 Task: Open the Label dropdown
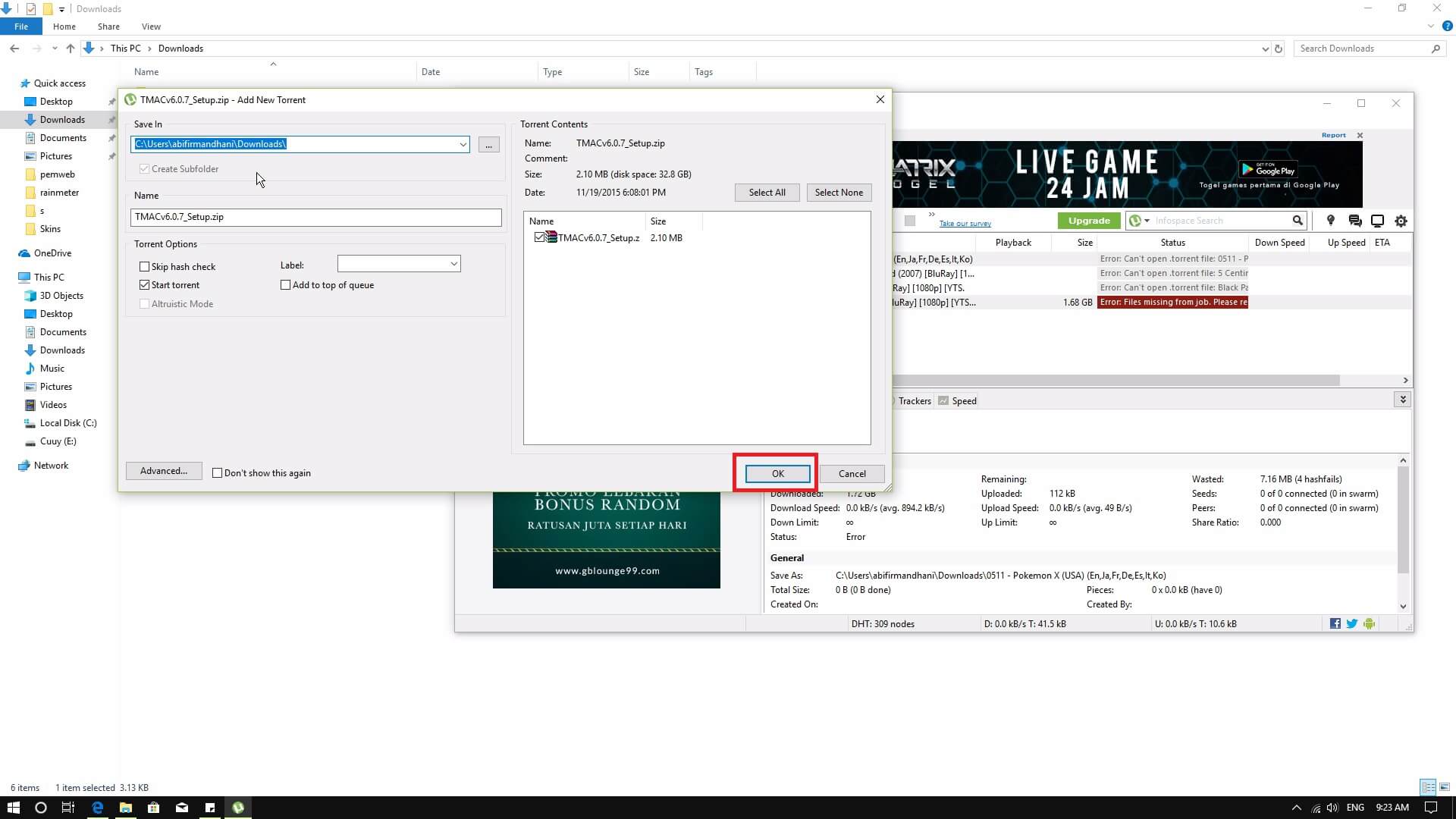[453, 264]
